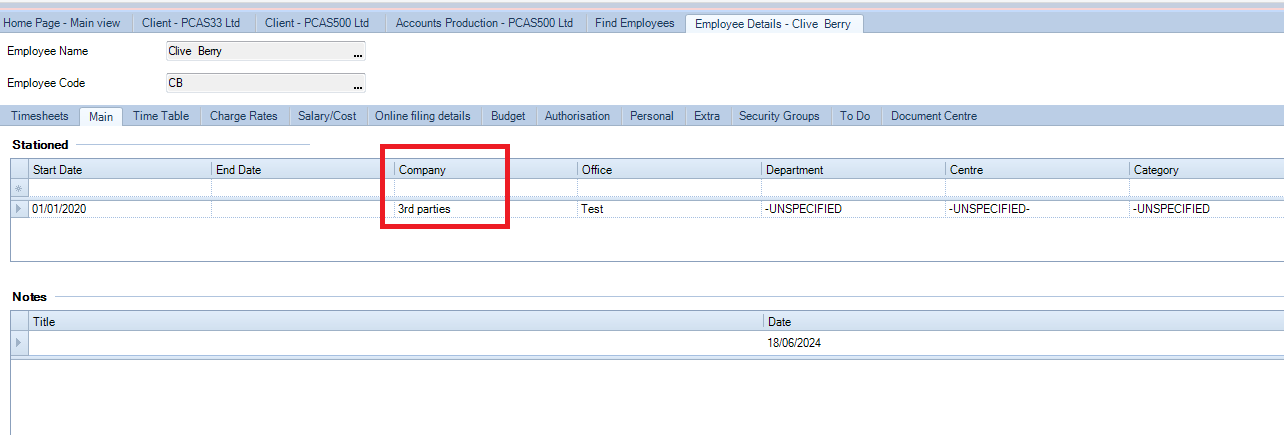This screenshot has height=435, width=1284.
Task: Open the Authorisation tab
Action: pyautogui.click(x=577, y=116)
